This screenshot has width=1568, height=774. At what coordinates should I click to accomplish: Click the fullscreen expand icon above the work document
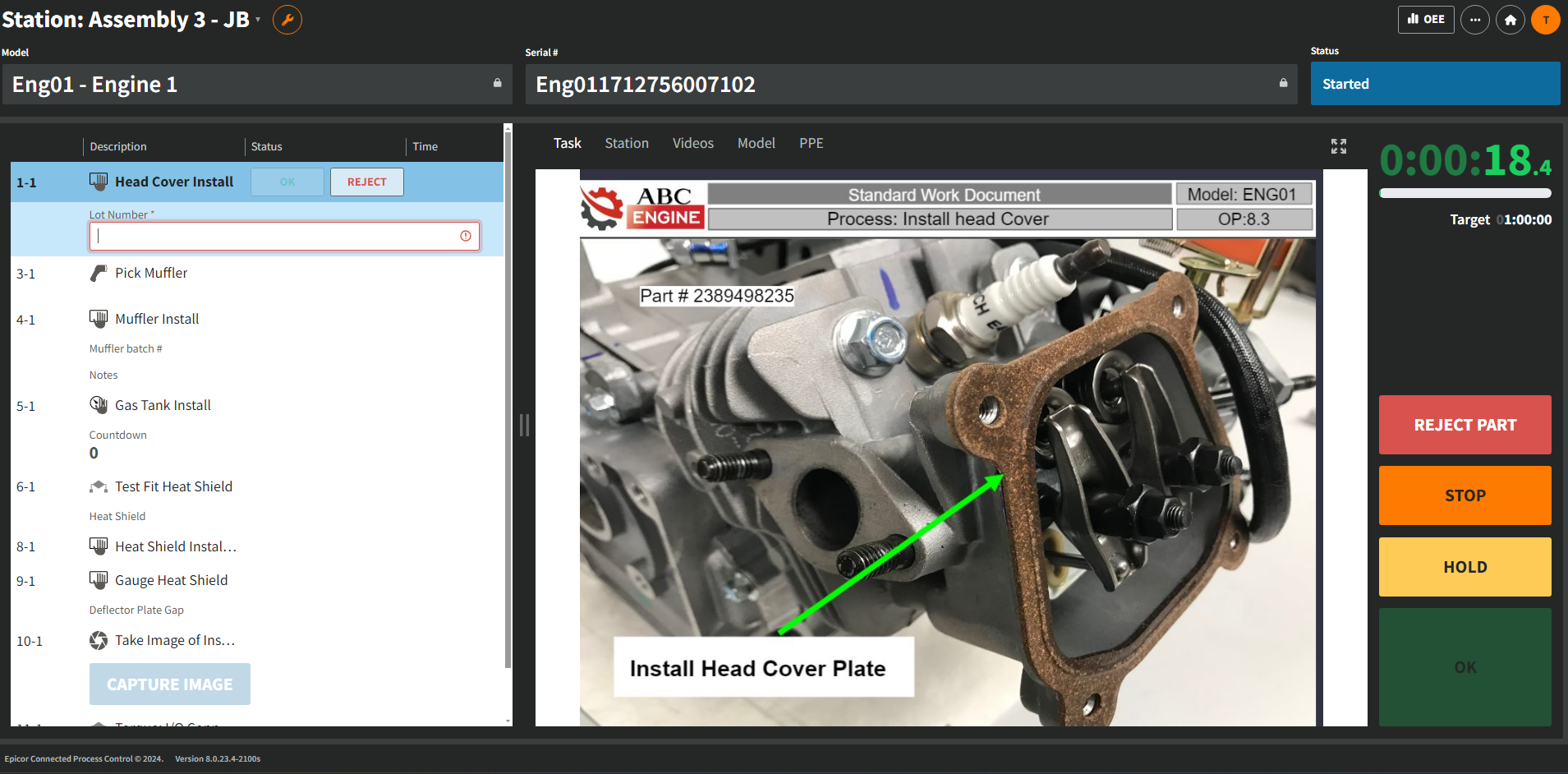pyautogui.click(x=1339, y=145)
